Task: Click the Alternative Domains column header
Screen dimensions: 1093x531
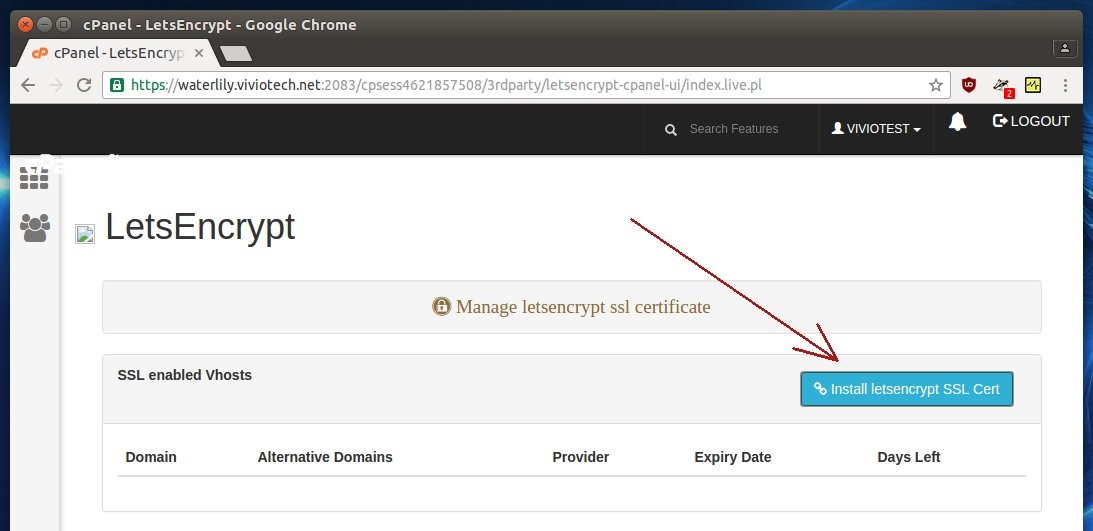Action: pyautogui.click(x=325, y=457)
